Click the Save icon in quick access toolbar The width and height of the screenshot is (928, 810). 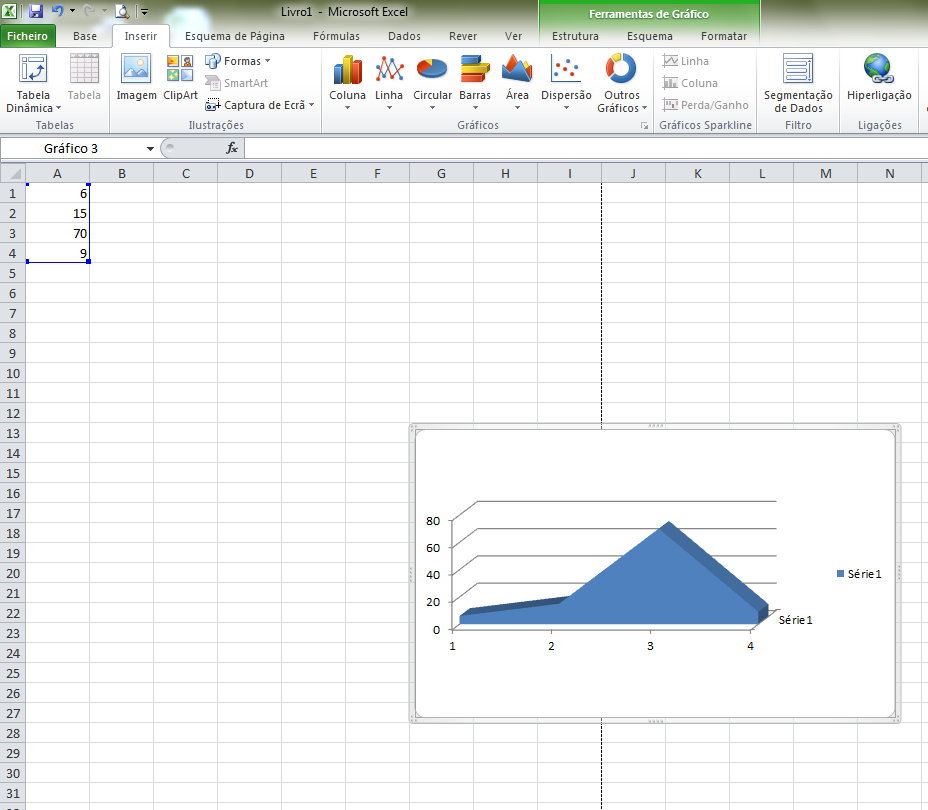click(x=36, y=11)
